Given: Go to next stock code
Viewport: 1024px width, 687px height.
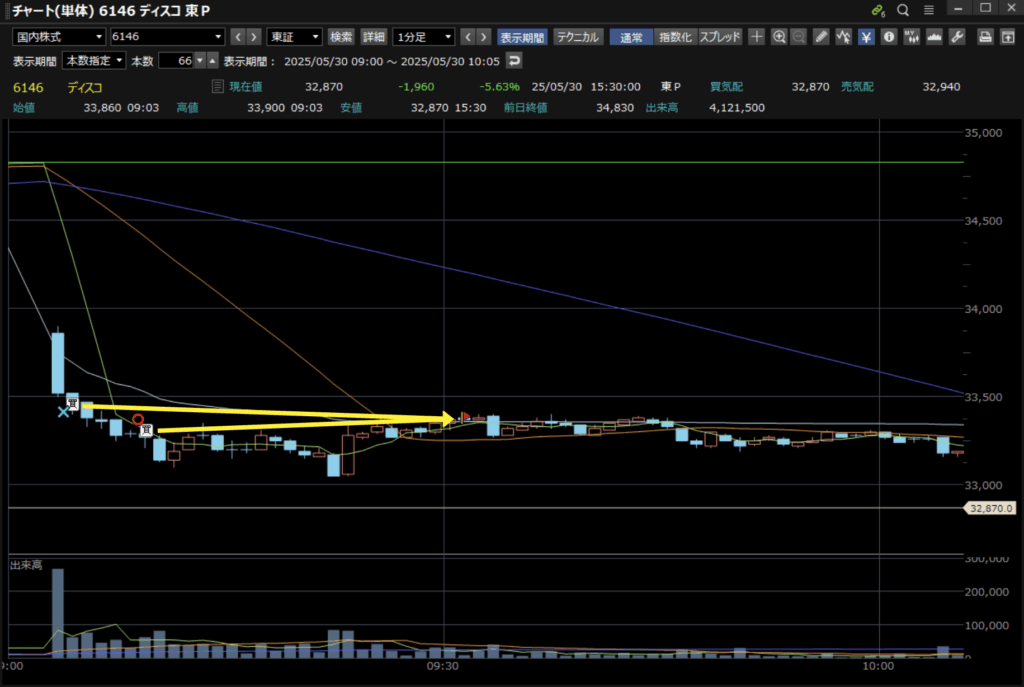Looking at the screenshot, I should pos(254,37).
